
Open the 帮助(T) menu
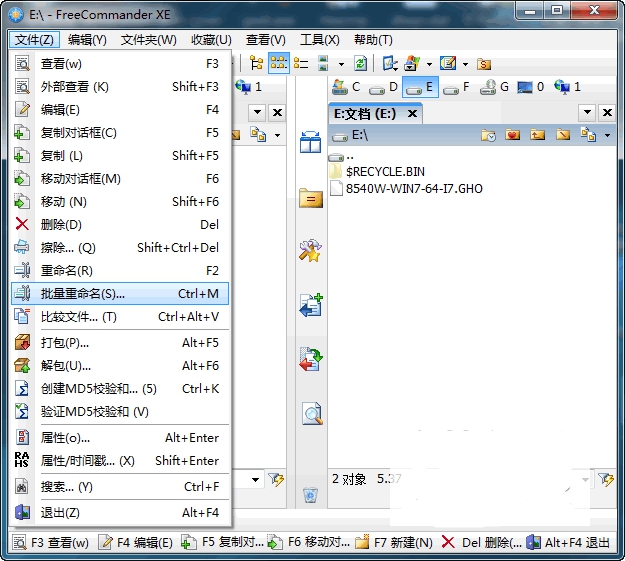[x=373, y=39]
